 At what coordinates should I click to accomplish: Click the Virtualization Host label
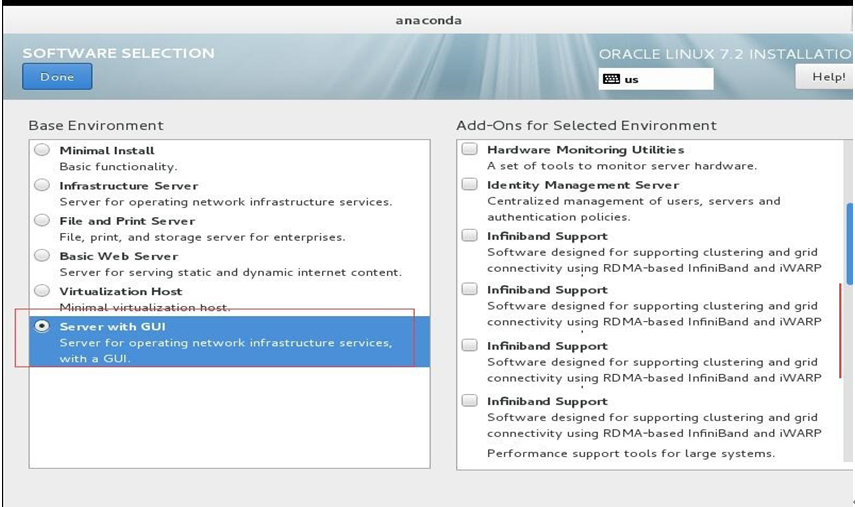click(x=121, y=291)
